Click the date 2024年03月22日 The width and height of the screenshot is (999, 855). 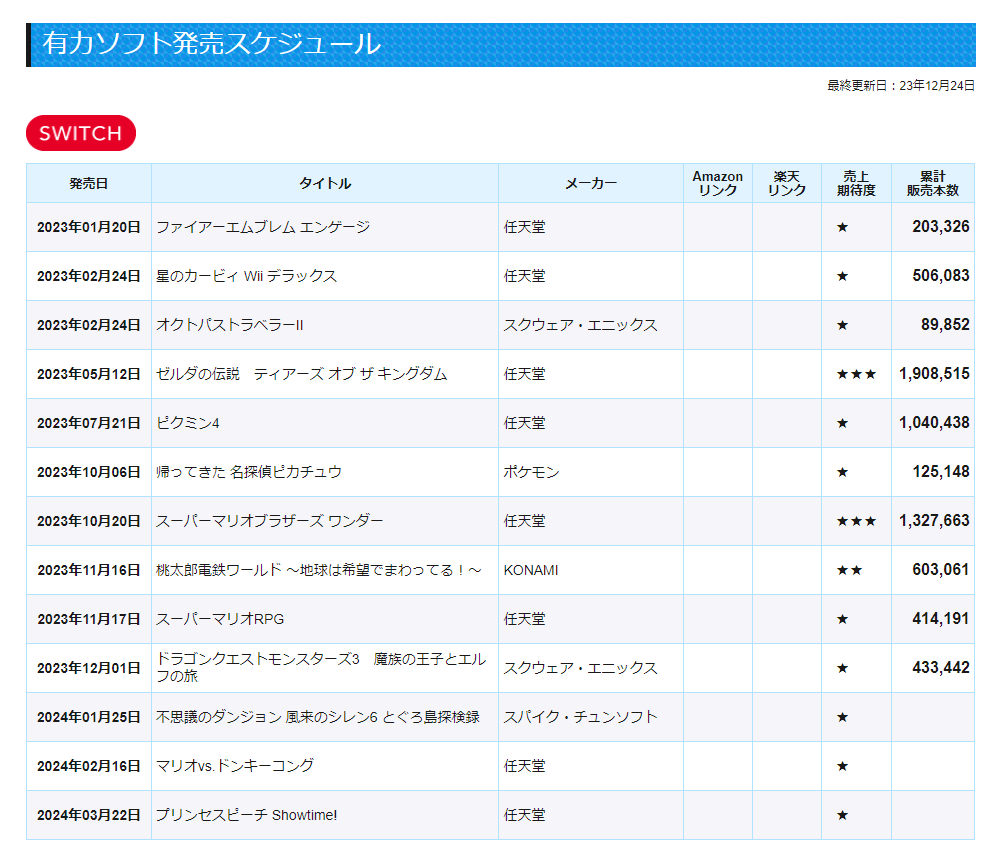89,815
